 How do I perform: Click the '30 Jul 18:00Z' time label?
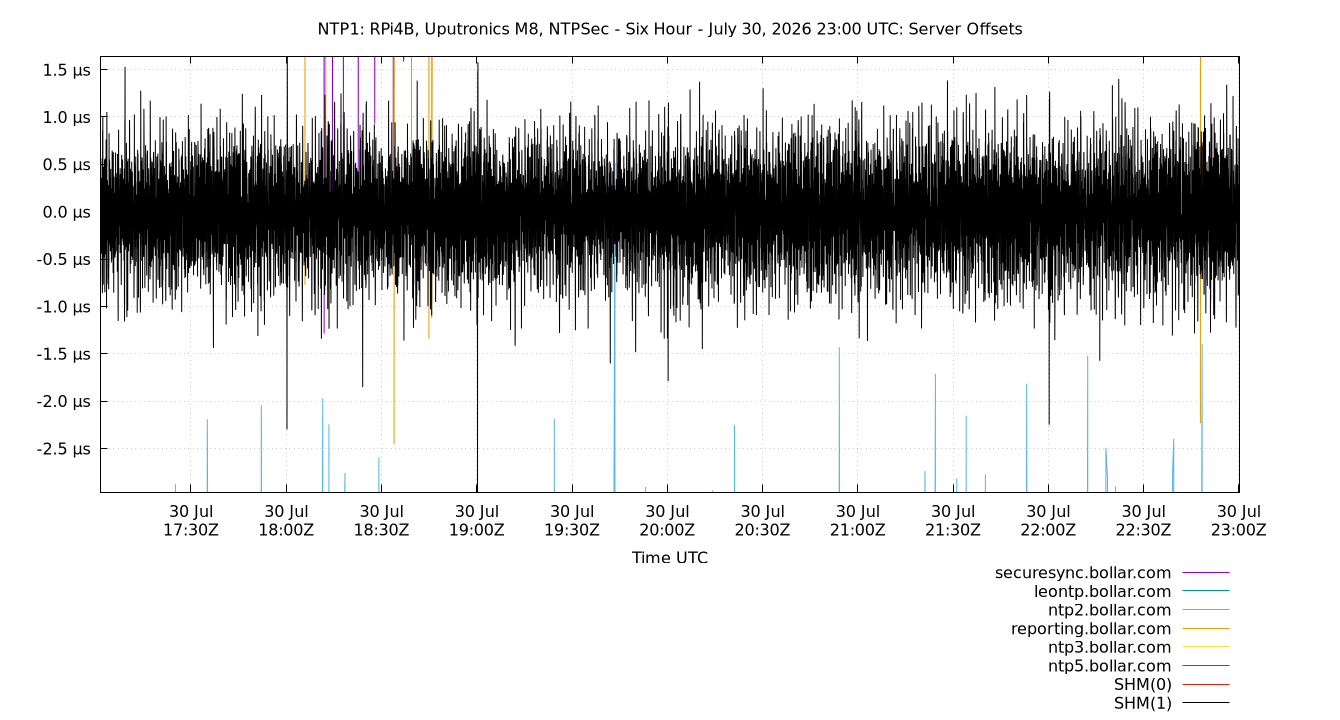point(286,520)
